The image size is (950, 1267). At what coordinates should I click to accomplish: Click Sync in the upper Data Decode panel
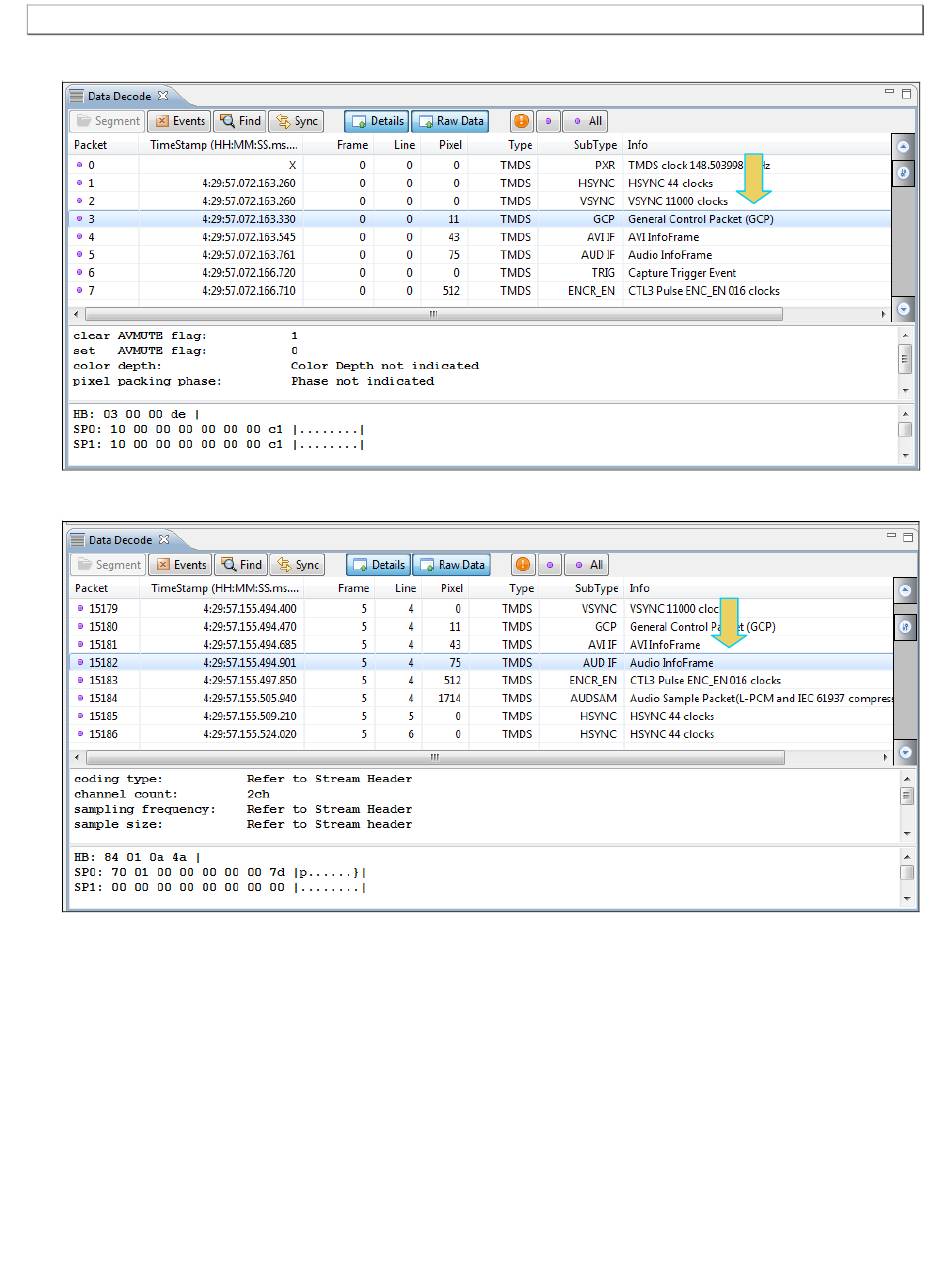297,121
